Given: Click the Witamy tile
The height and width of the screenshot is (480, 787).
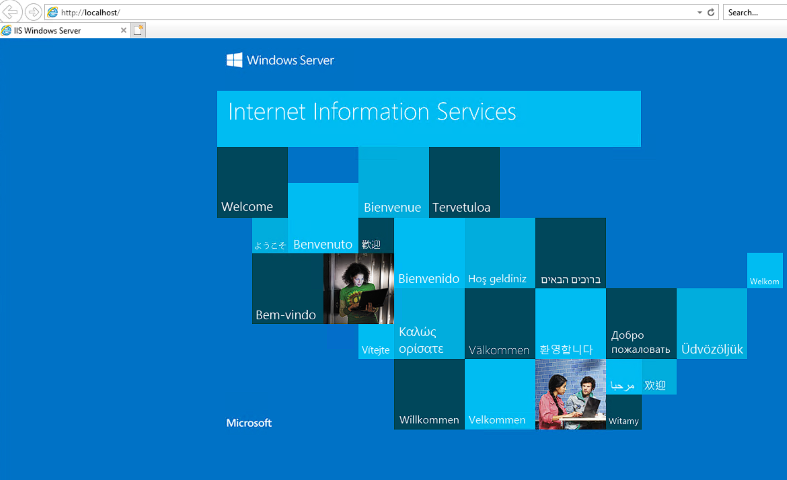Looking at the screenshot, I should 623,412.
